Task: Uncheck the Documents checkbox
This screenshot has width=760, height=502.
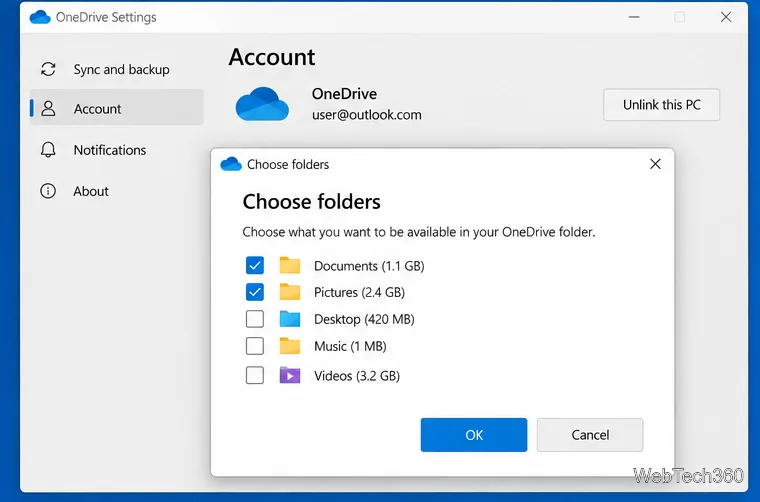Action: (255, 266)
